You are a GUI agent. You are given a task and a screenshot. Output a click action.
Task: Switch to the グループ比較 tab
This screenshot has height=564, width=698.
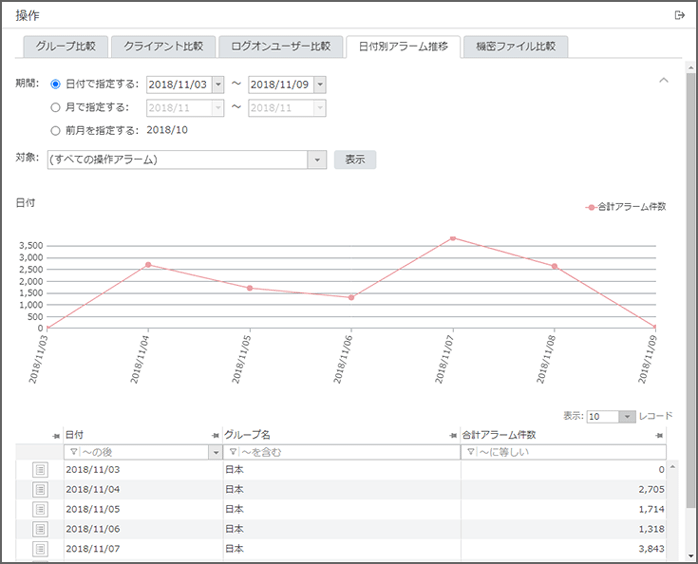pyautogui.click(x=65, y=46)
